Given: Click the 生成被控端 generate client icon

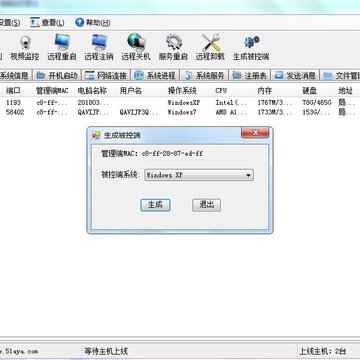Looking at the screenshot, I should (x=251, y=48).
